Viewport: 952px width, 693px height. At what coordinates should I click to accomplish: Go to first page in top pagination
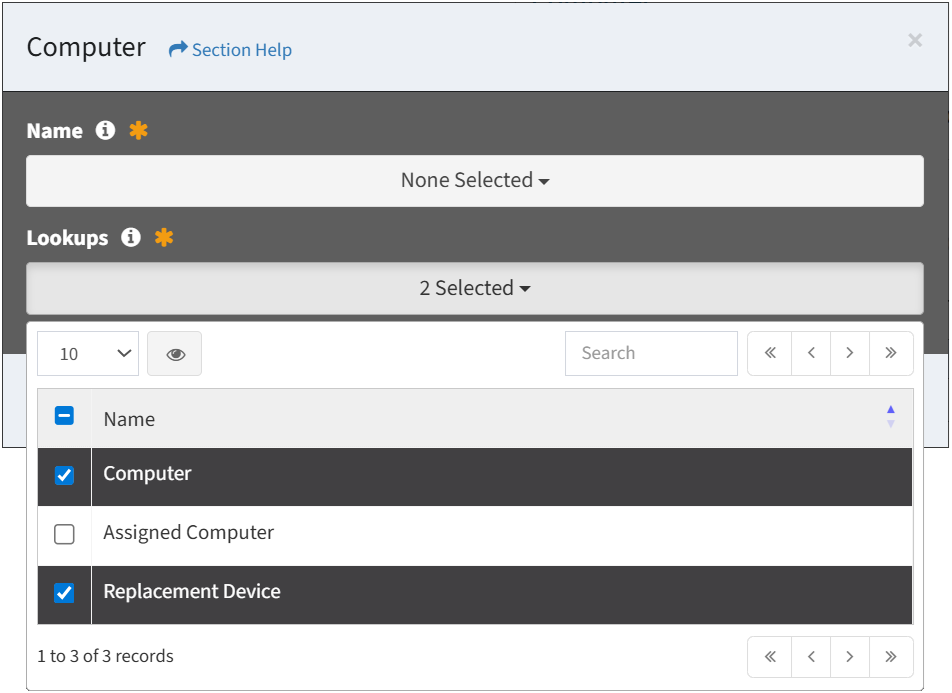point(770,353)
